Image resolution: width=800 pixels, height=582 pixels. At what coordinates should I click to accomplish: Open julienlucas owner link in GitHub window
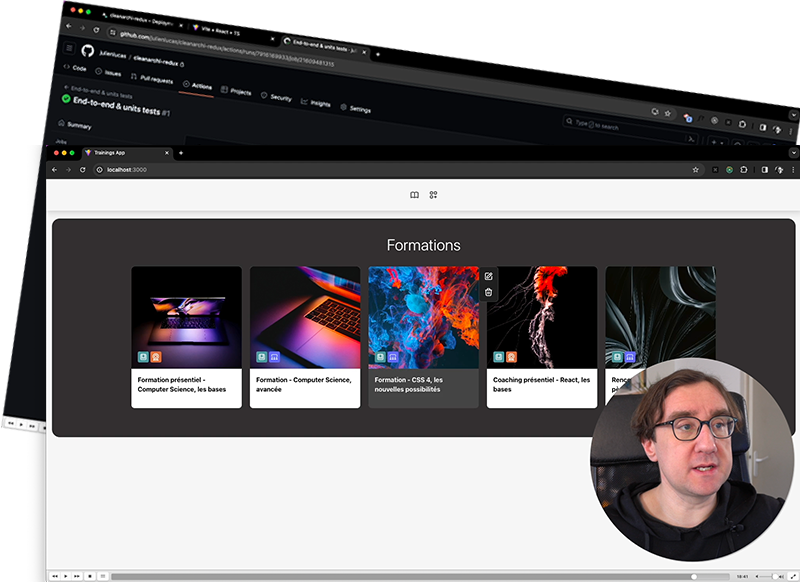(x=112, y=54)
